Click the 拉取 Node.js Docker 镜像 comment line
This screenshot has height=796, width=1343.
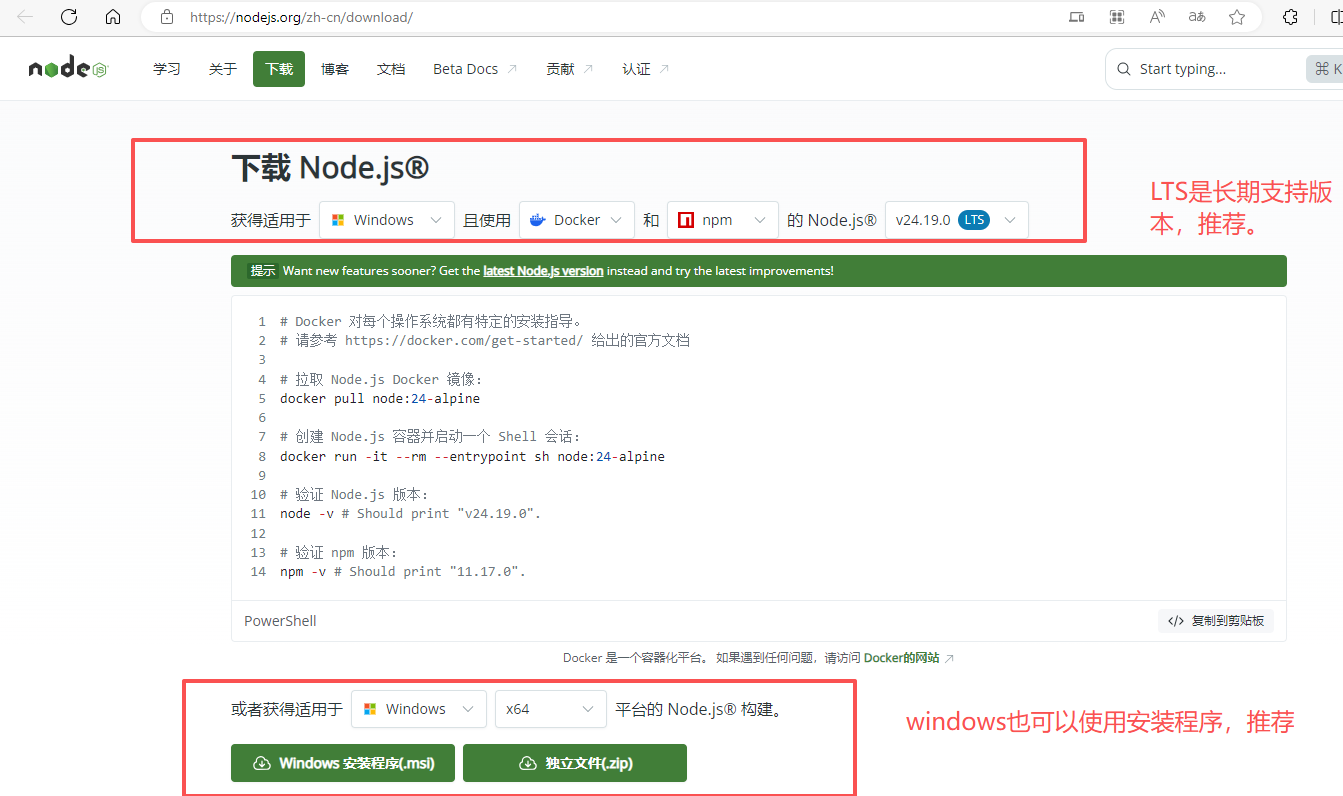click(382, 380)
